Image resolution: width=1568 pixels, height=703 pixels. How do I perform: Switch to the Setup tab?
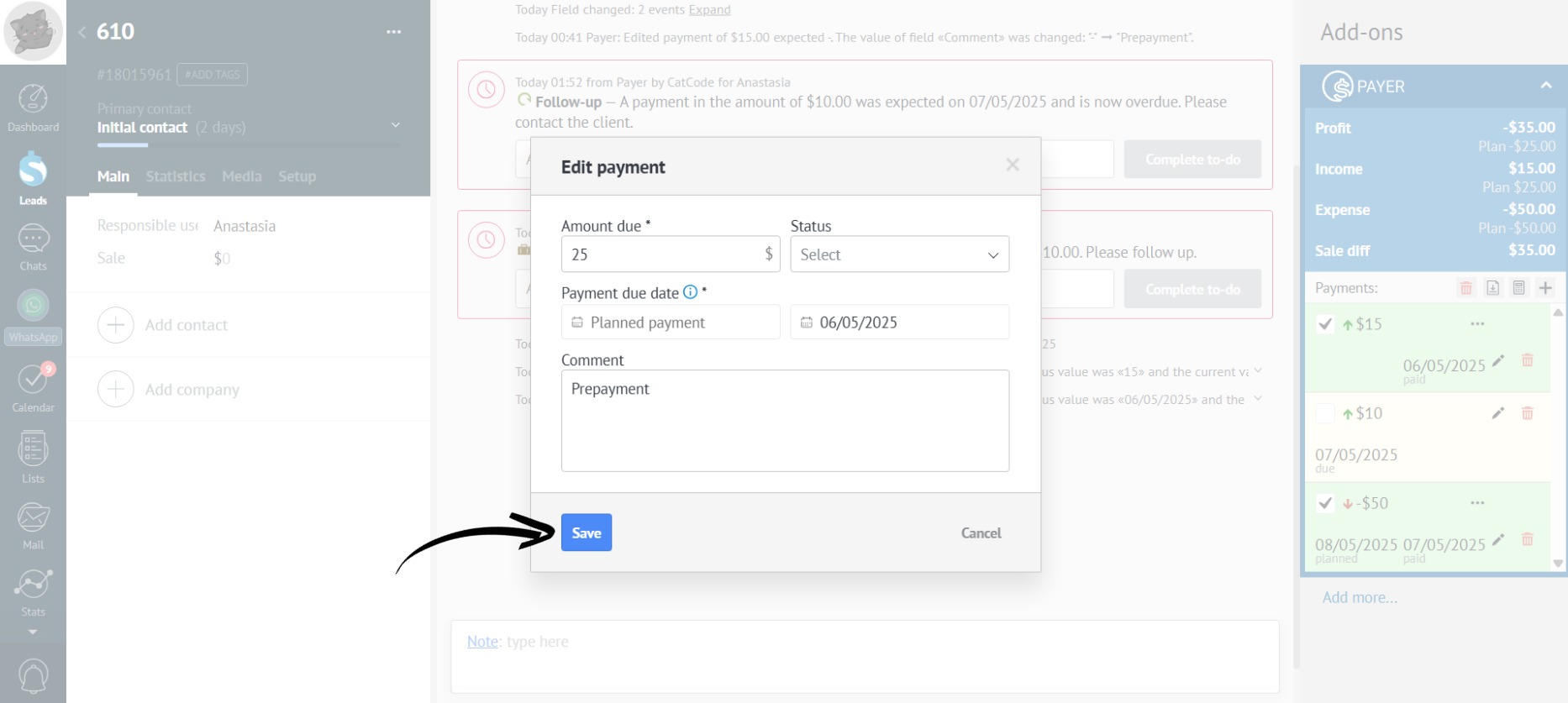[x=297, y=176]
